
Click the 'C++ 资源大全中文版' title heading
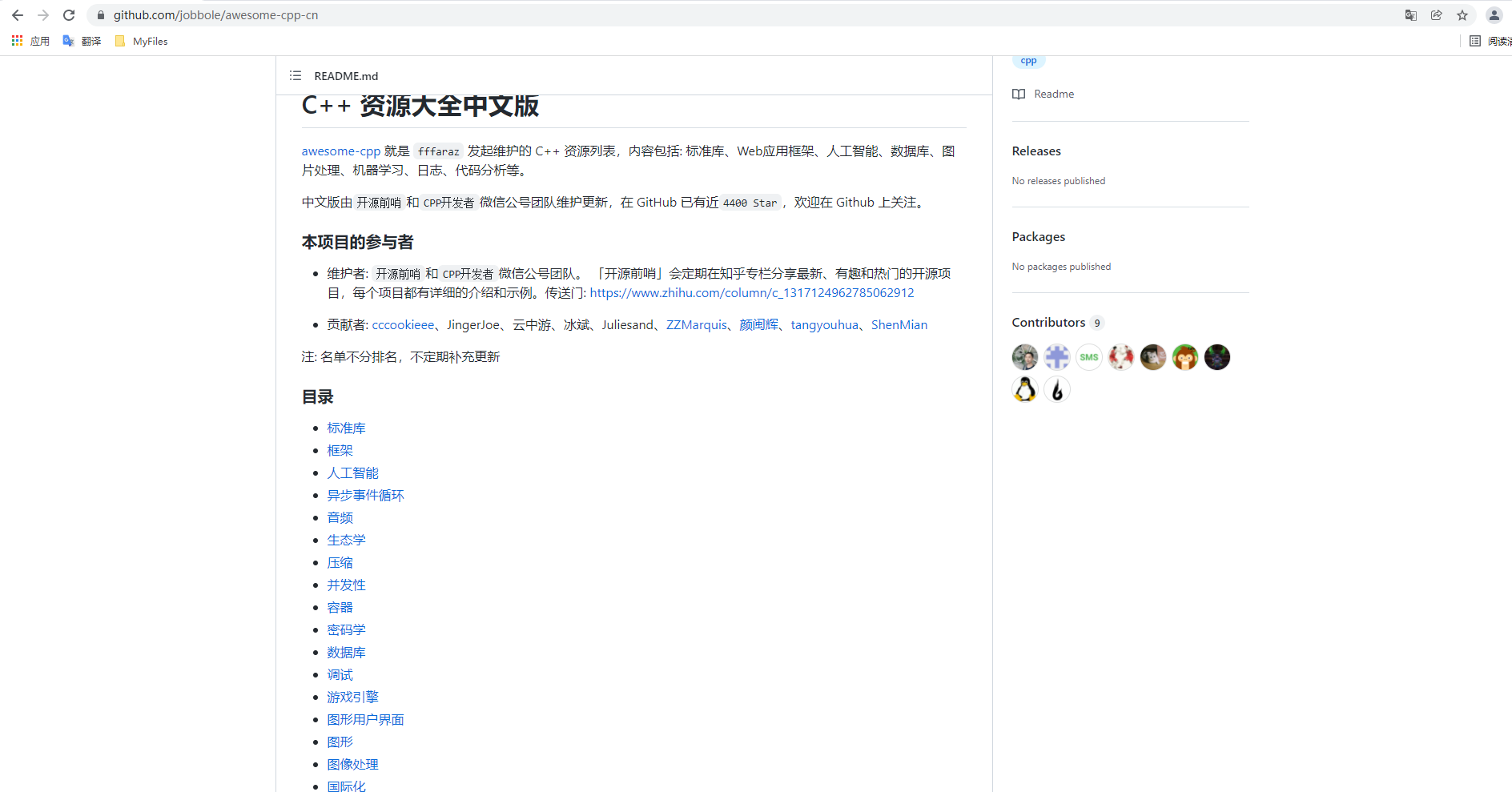420,106
